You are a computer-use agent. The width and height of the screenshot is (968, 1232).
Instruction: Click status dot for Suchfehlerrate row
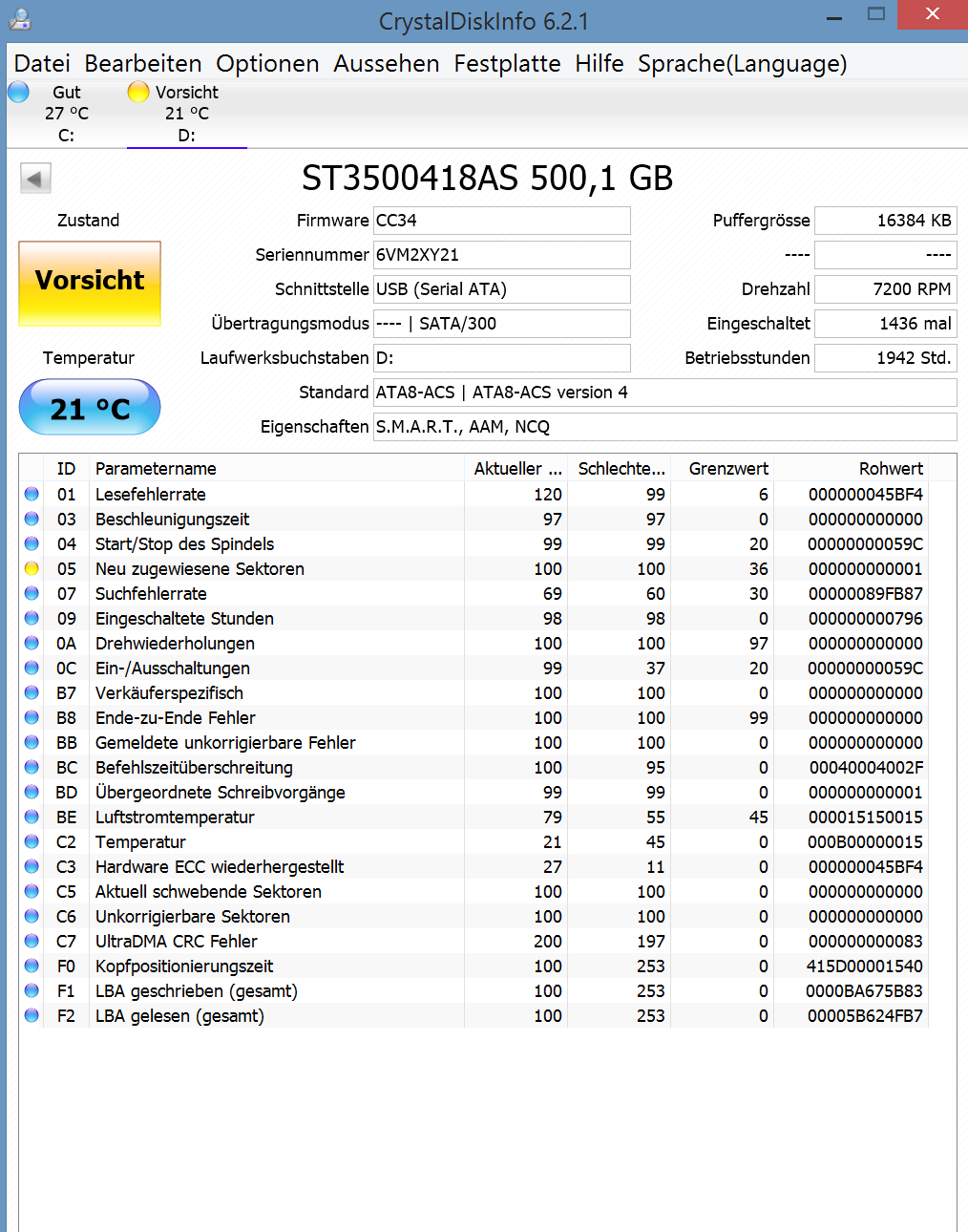pyautogui.click(x=32, y=593)
